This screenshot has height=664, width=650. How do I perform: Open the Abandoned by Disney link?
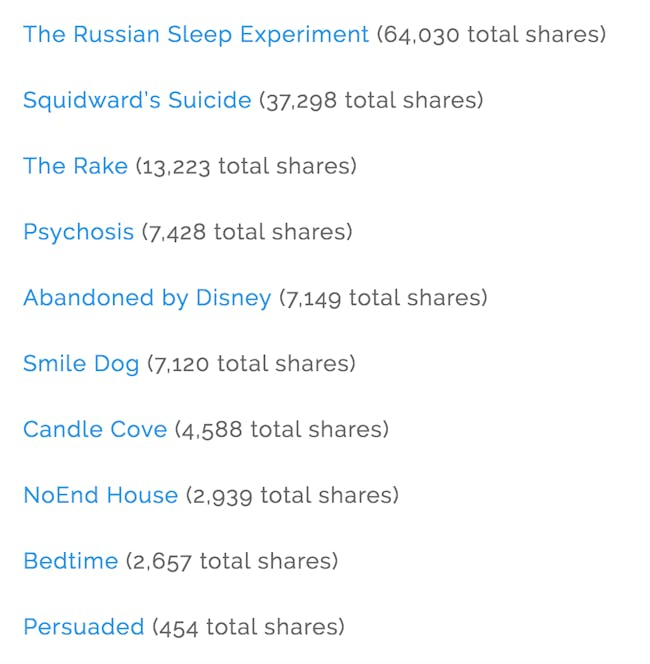point(147,298)
